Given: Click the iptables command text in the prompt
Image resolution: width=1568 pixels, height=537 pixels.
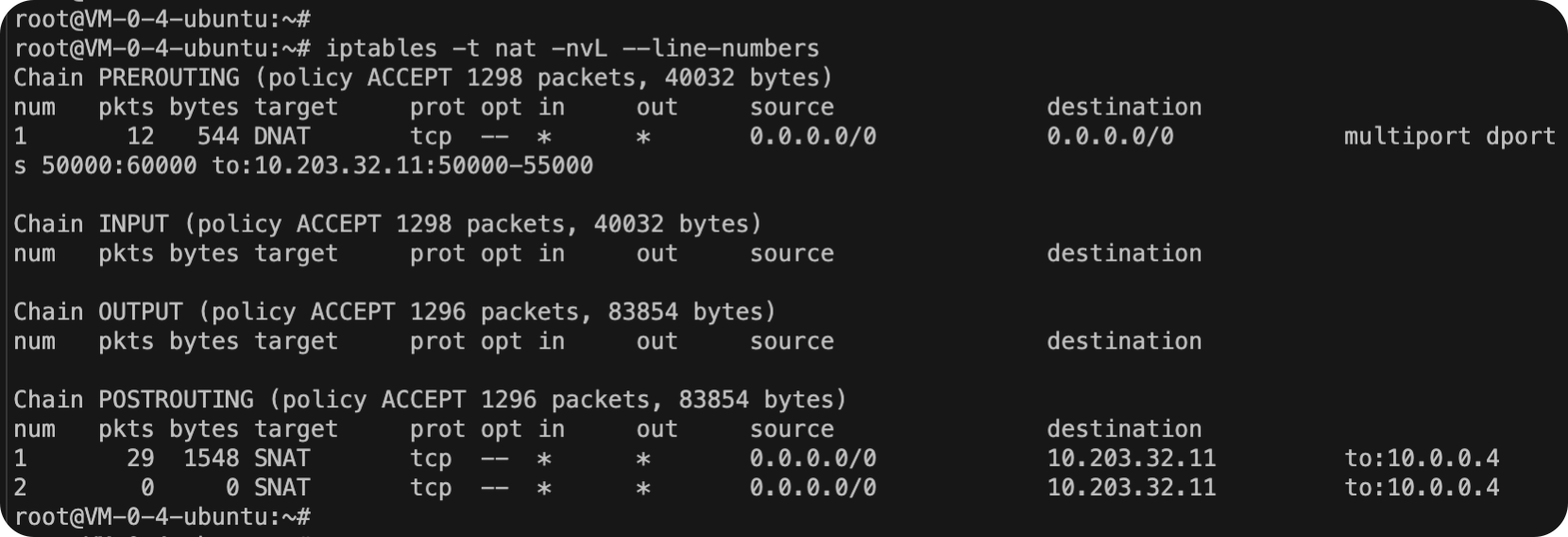Looking at the screenshot, I should (381, 48).
